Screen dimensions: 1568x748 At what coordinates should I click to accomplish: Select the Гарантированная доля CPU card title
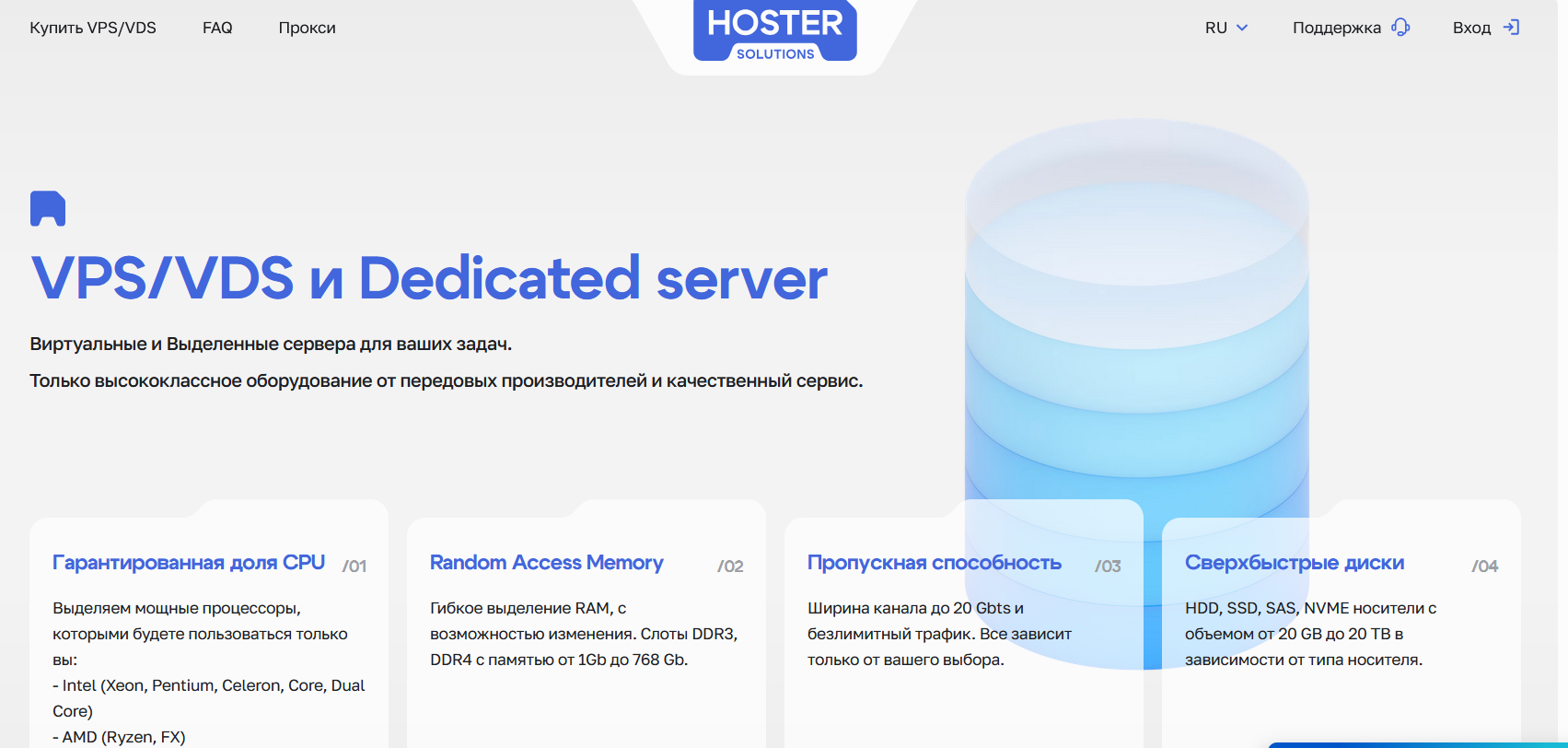click(189, 563)
